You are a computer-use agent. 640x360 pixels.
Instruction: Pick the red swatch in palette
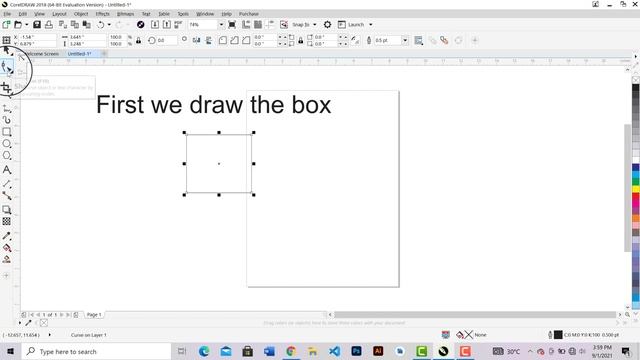(636, 197)
